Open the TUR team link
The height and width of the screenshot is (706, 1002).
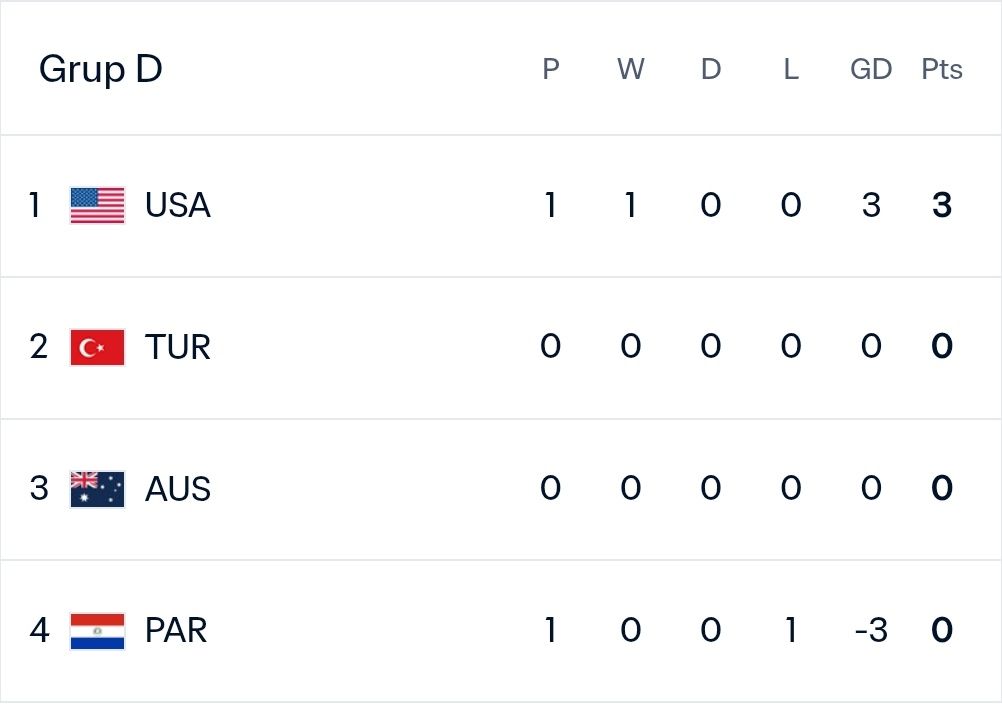coord(178,347)
